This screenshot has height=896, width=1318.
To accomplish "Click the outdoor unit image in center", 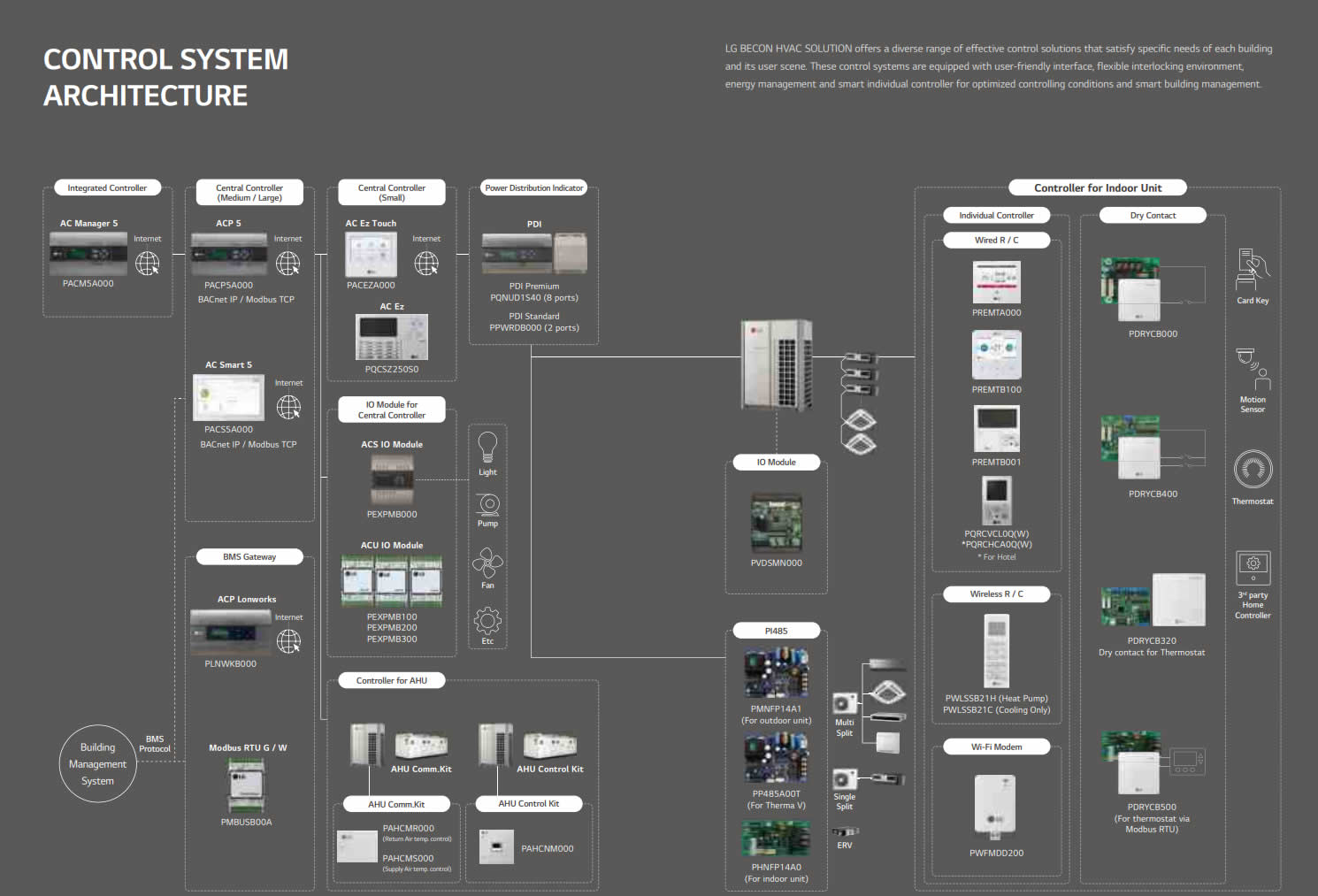I will coord(777,364).
